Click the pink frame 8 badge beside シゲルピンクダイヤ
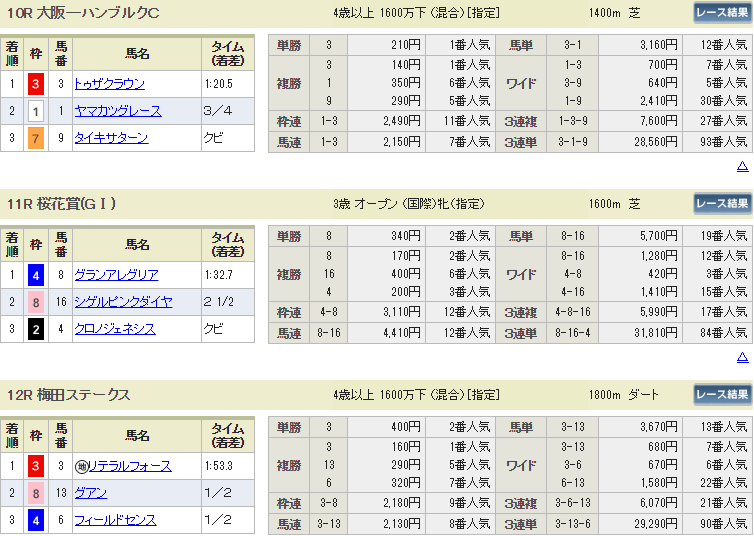Image resolution: width=754 pixels, height=536 pixels. pyautogui.click(x=36, y=302)
